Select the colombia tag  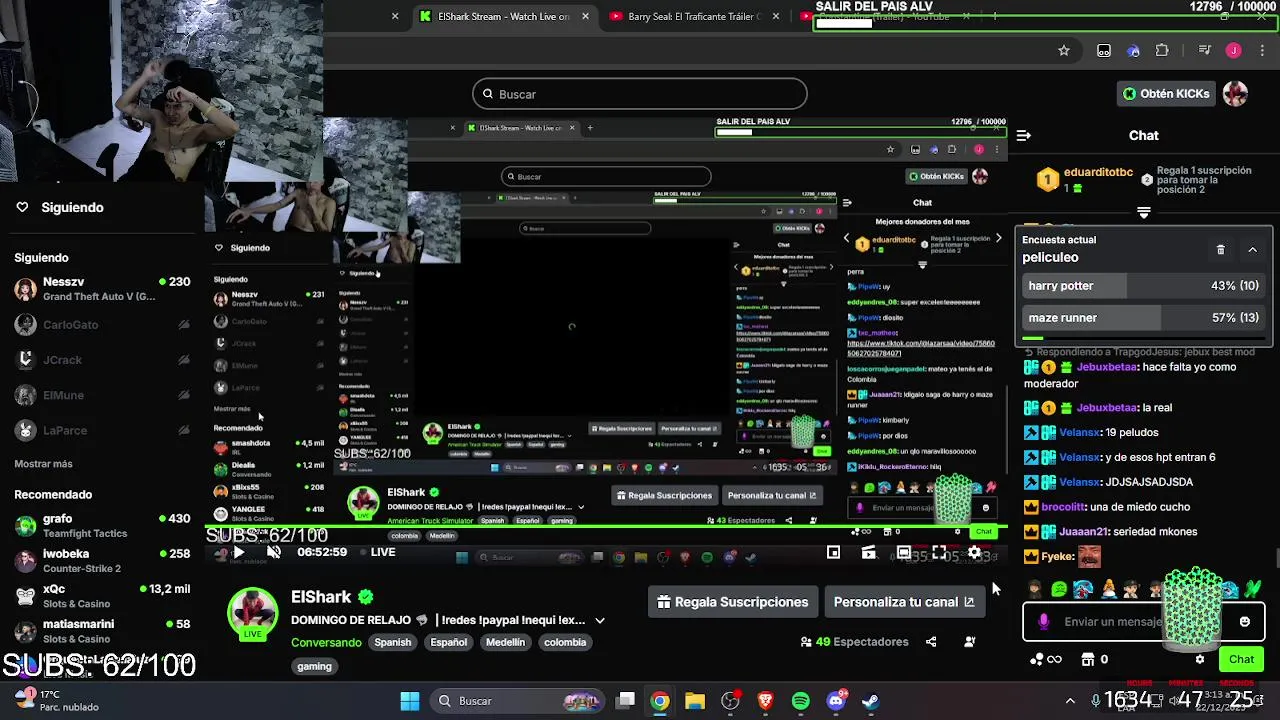point(565,642)
